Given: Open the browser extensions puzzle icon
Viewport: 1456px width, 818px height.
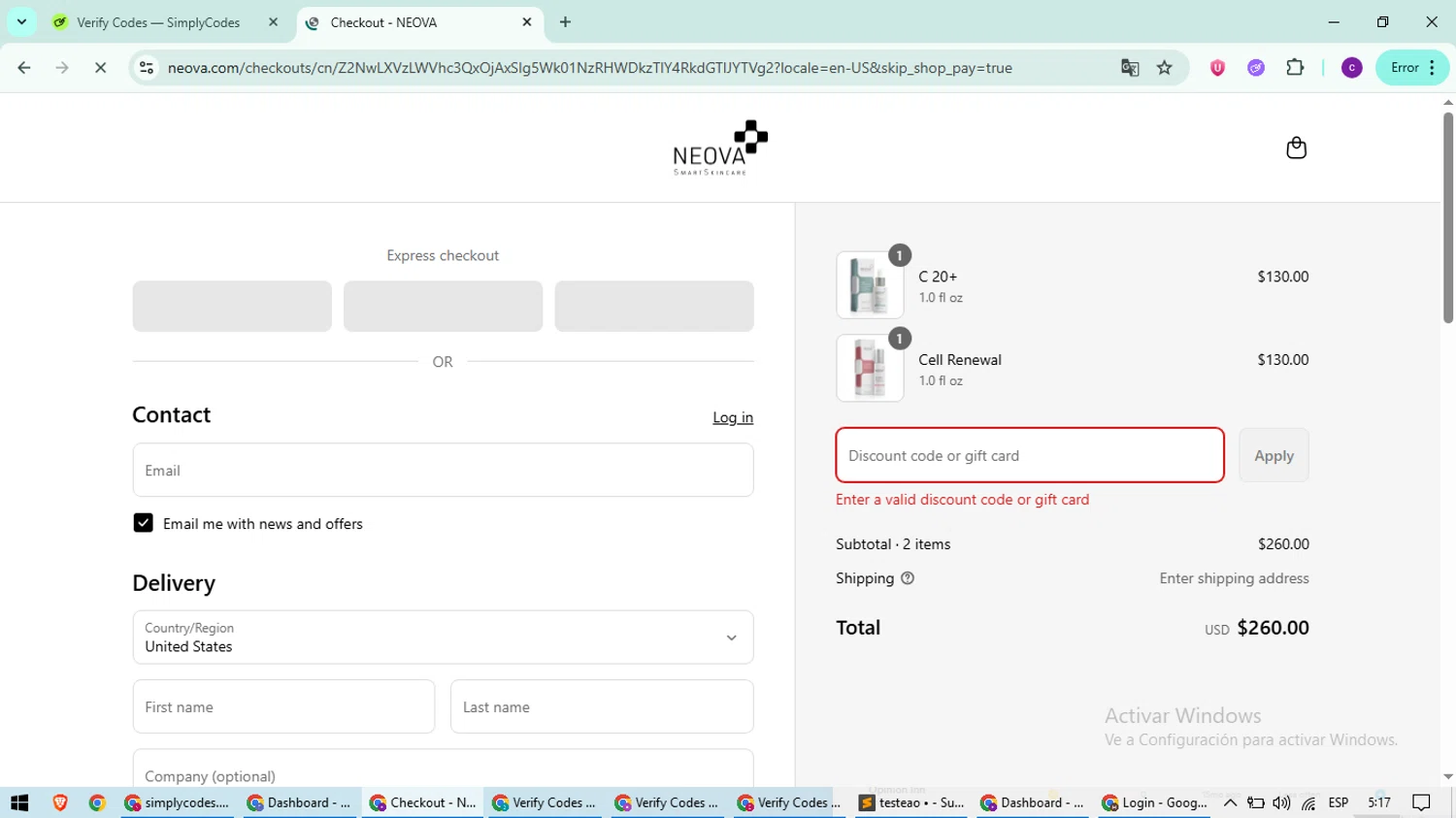Looking at the screenshot, I should click(1295, 68).
